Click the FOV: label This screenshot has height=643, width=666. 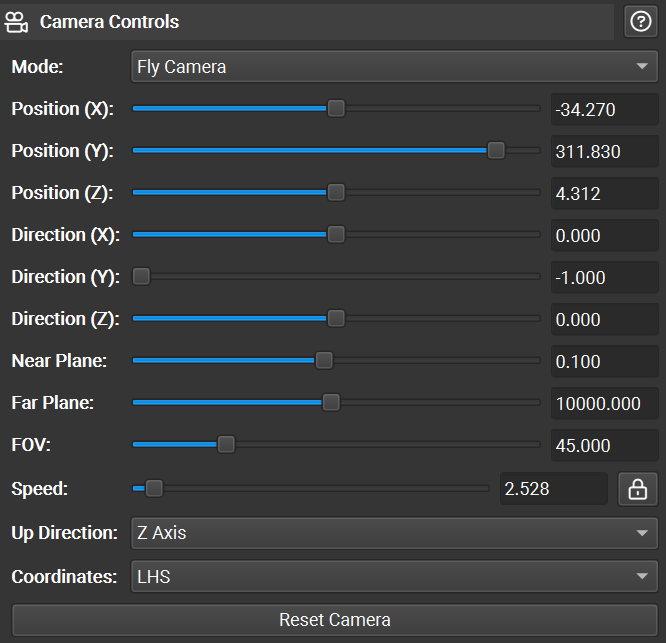pyautogui.click(x=31, y=445)
